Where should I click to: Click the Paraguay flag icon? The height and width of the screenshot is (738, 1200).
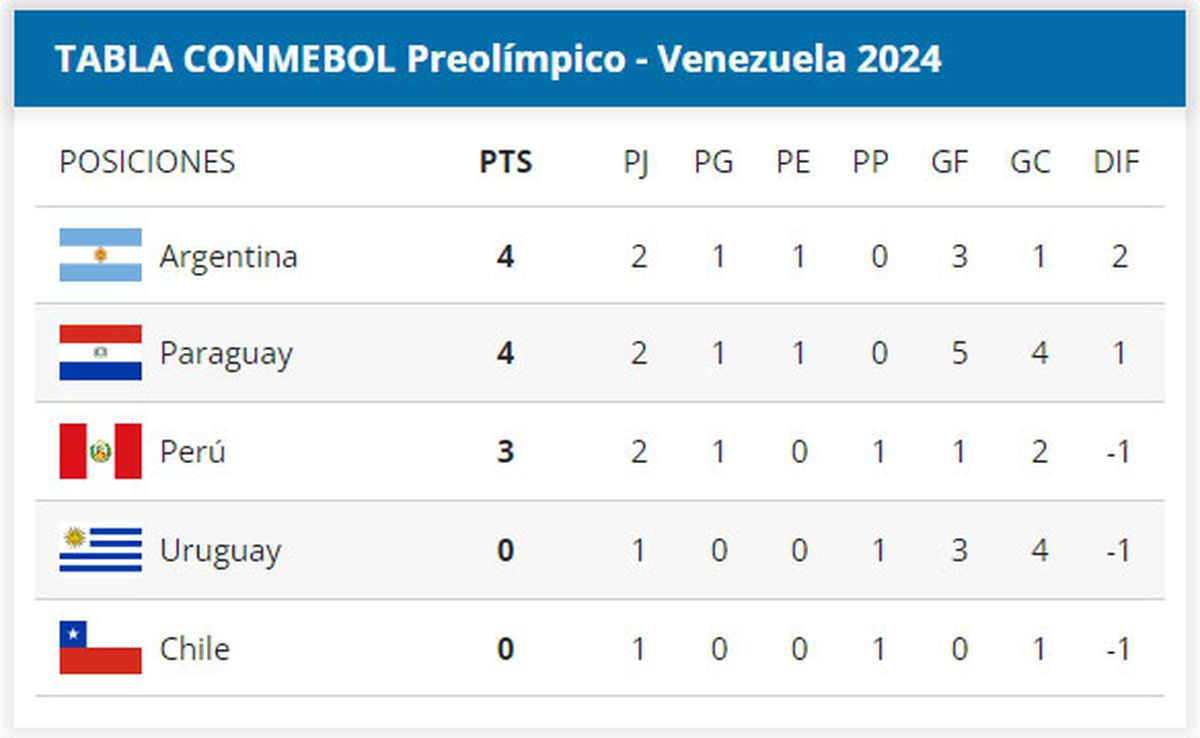click(100, 353)
